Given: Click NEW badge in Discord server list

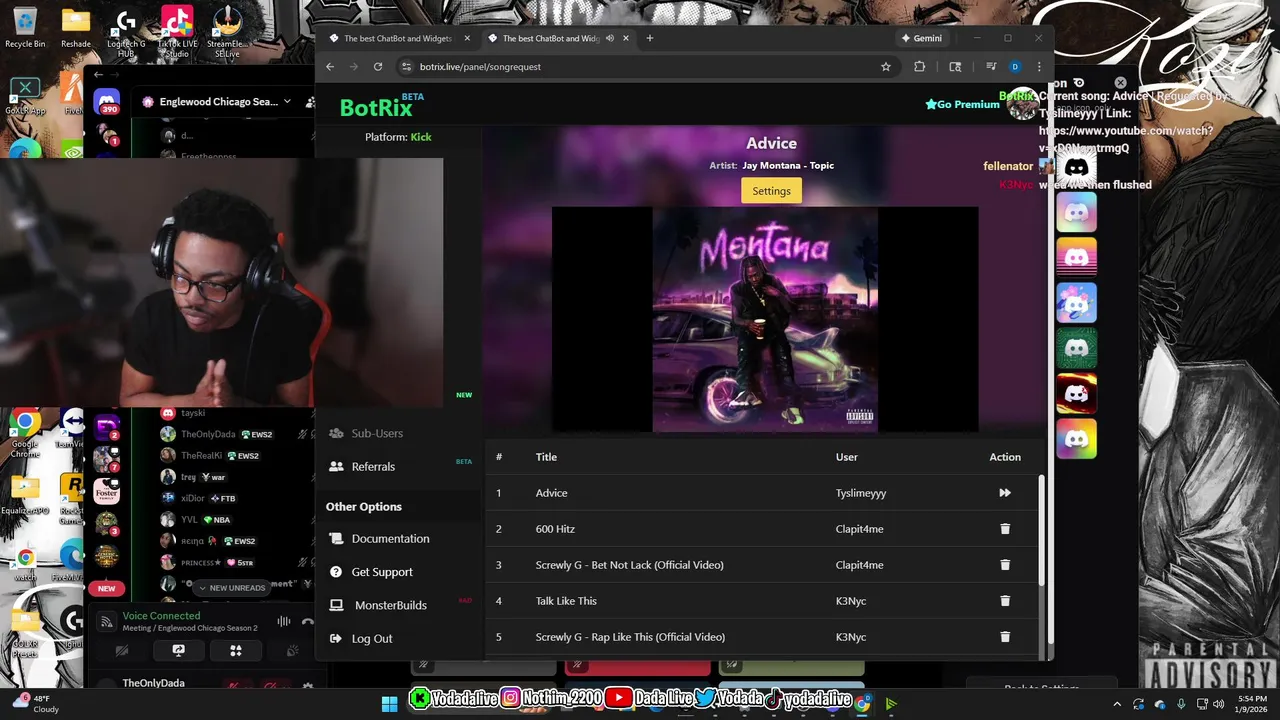Looking at the screenshot, I should click(107, 588).
